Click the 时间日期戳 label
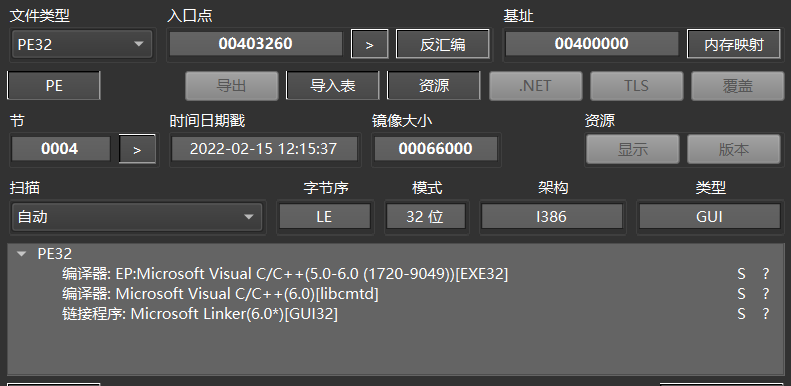 [x=207, y=121]
